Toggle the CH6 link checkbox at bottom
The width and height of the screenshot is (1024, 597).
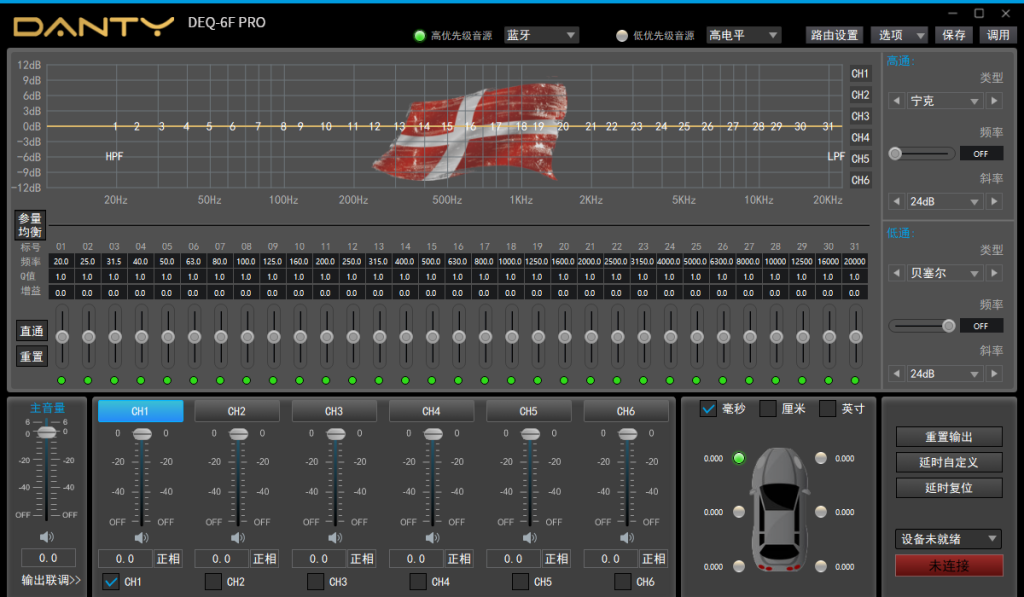pyautogui.click(x=622, y=581)
